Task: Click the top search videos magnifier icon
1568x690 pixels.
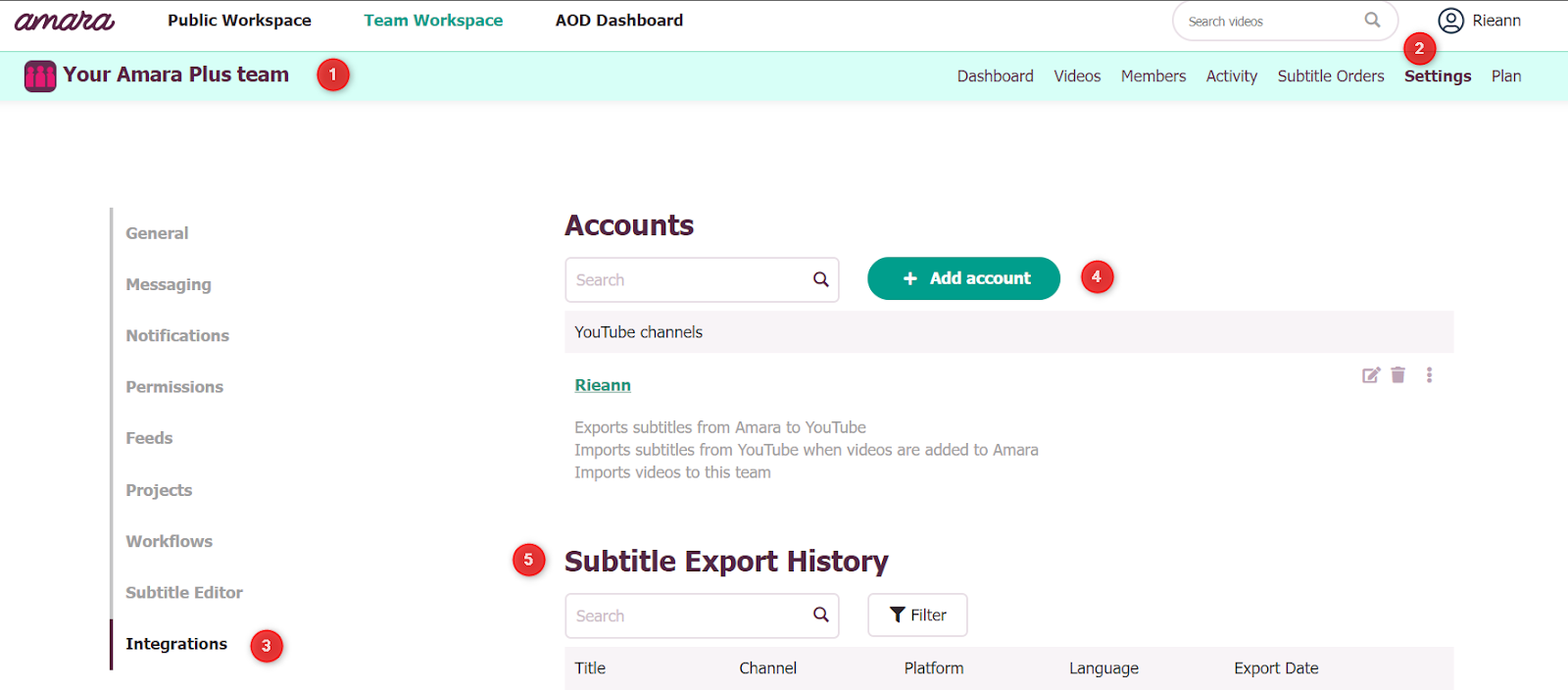Action: pos(1372,20)
